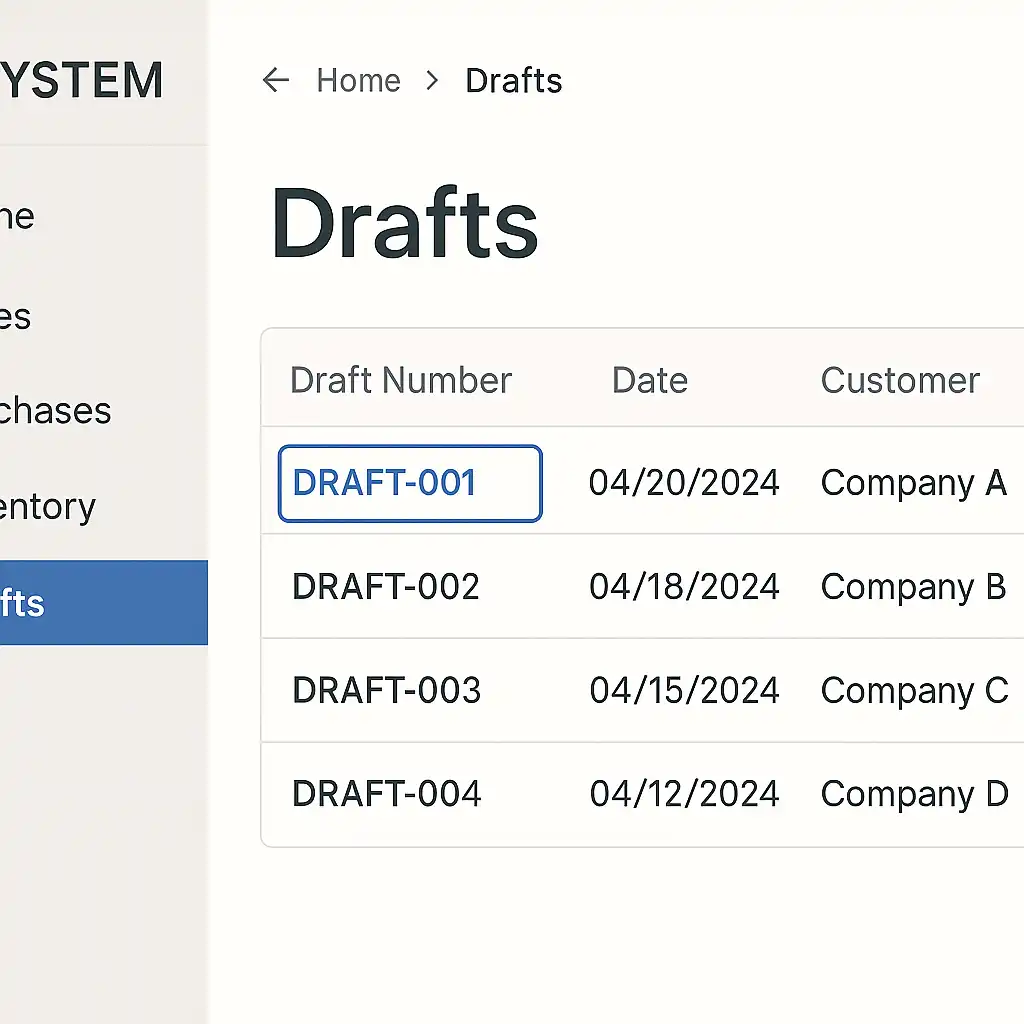Open the DRAFT-001 link

coord(384,483)
